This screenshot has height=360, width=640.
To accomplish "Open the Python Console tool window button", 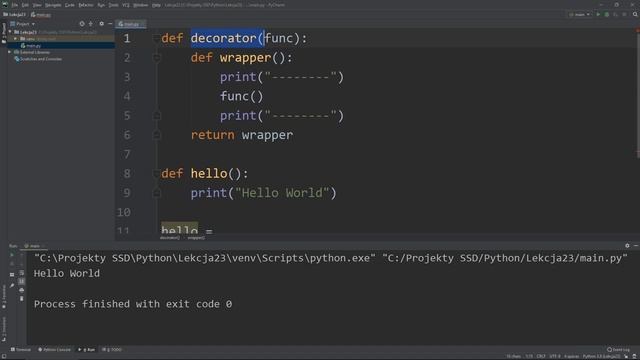I will click(54, 350).
